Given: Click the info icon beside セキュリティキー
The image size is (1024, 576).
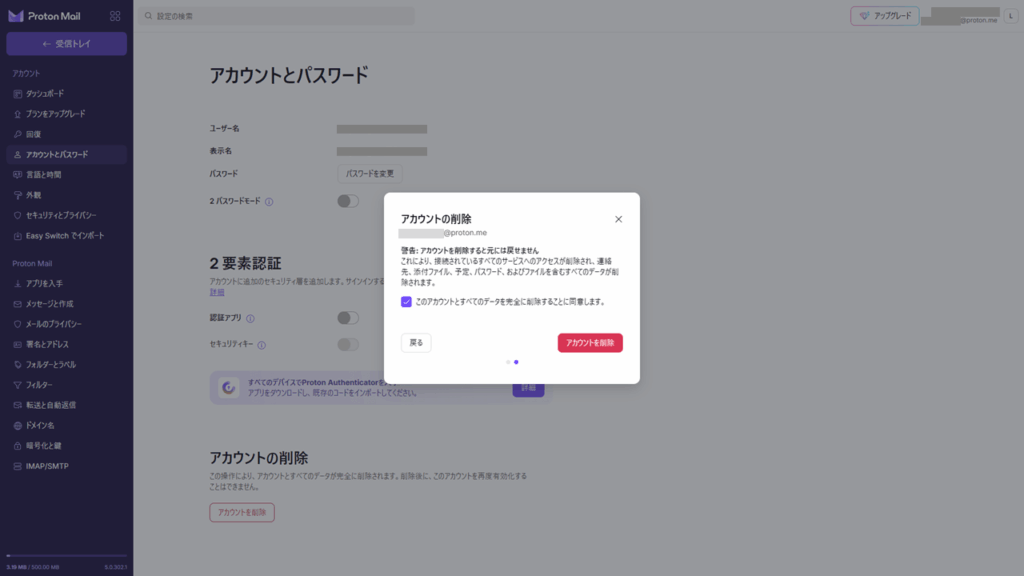Looking at the screenshot, I should (x=262, y=345).
